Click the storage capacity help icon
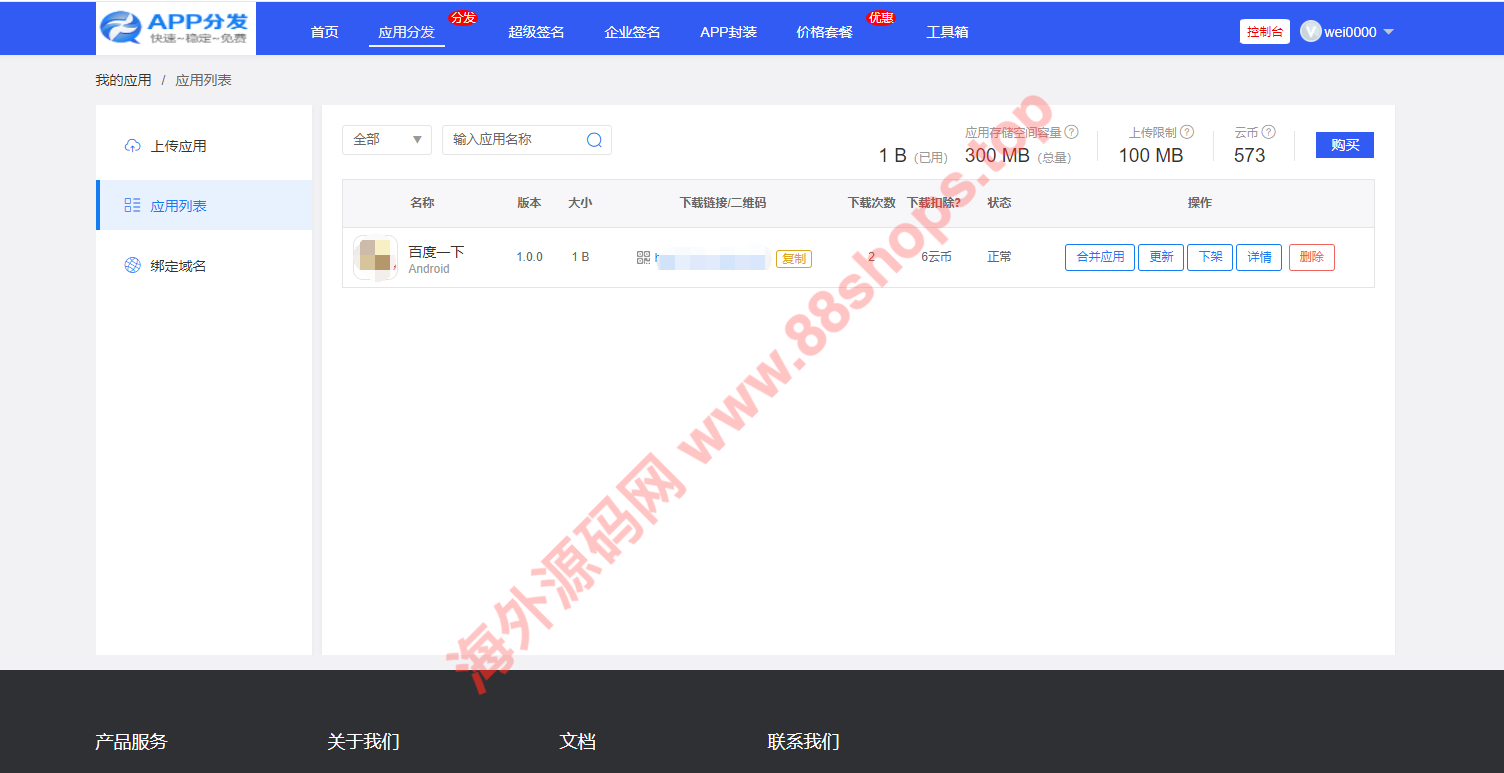Screen dimensions: 1504x773 click(1071, 132)
